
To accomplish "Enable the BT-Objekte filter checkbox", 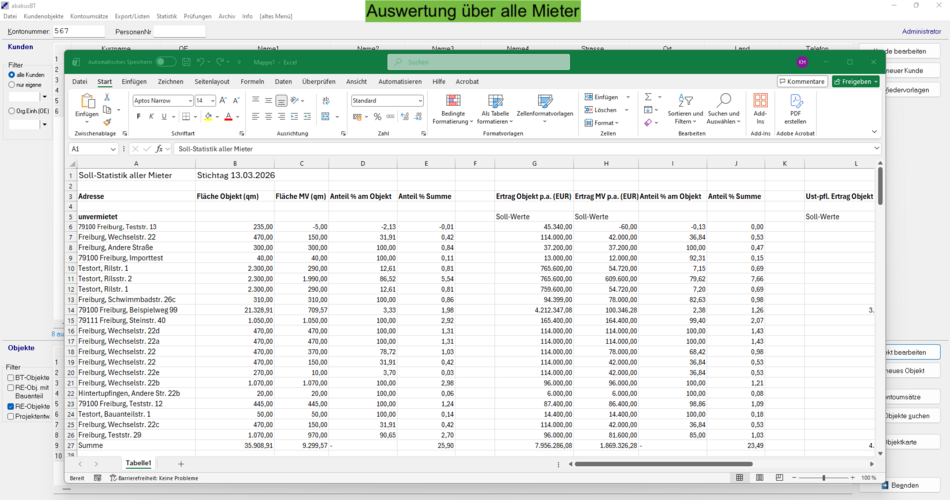I will point(11,378).
